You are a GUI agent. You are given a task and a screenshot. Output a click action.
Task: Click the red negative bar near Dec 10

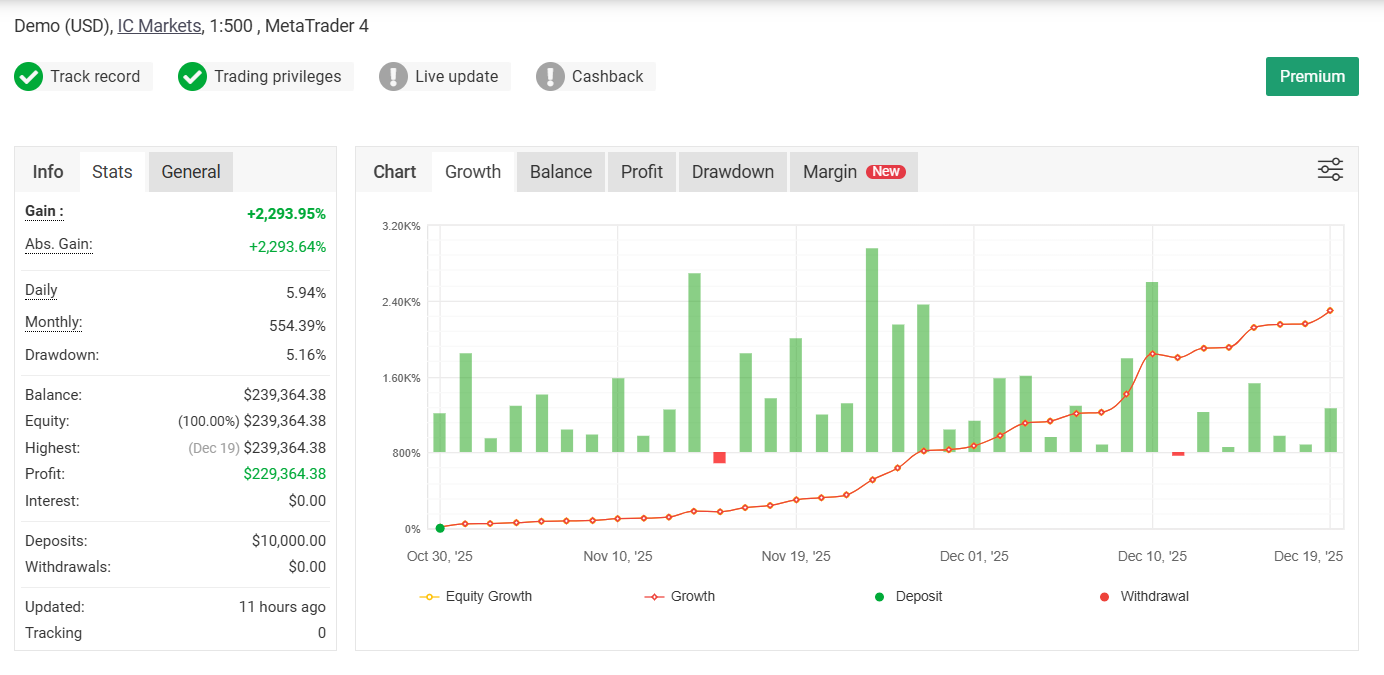click(x=1178, y=454)
